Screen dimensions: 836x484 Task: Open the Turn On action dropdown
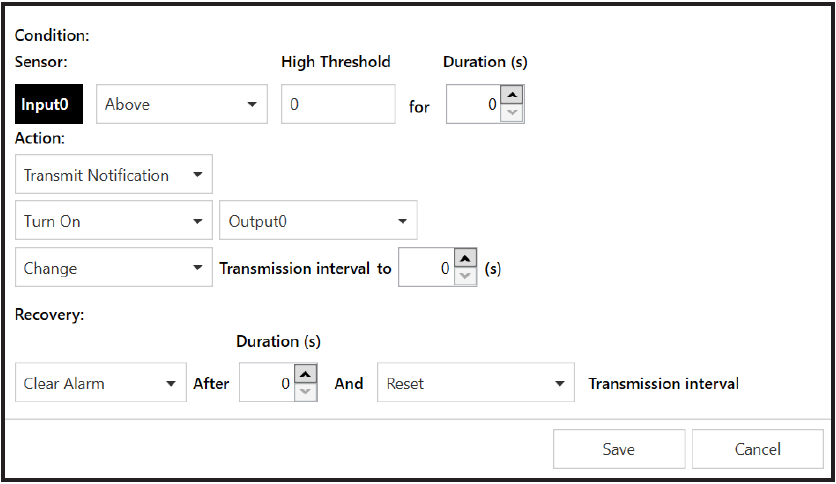[x=114, y=221]
